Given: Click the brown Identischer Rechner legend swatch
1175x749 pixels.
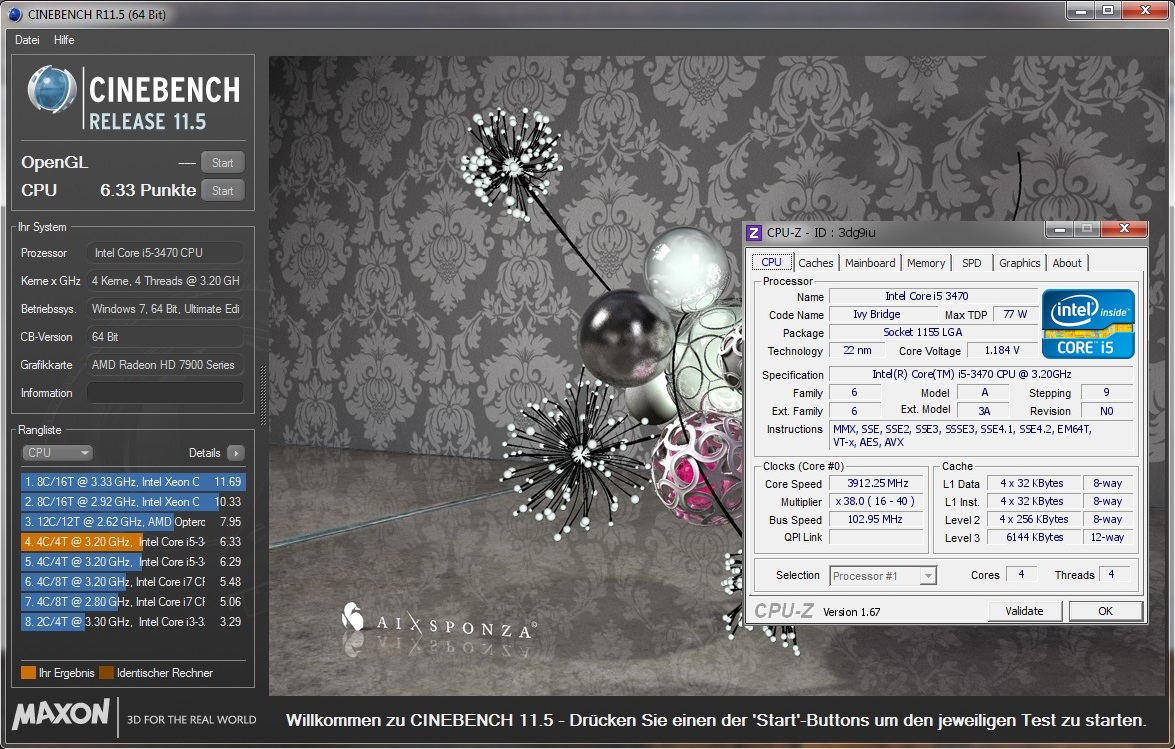Looking at the screenshot, I should click(x=106, y=673).
